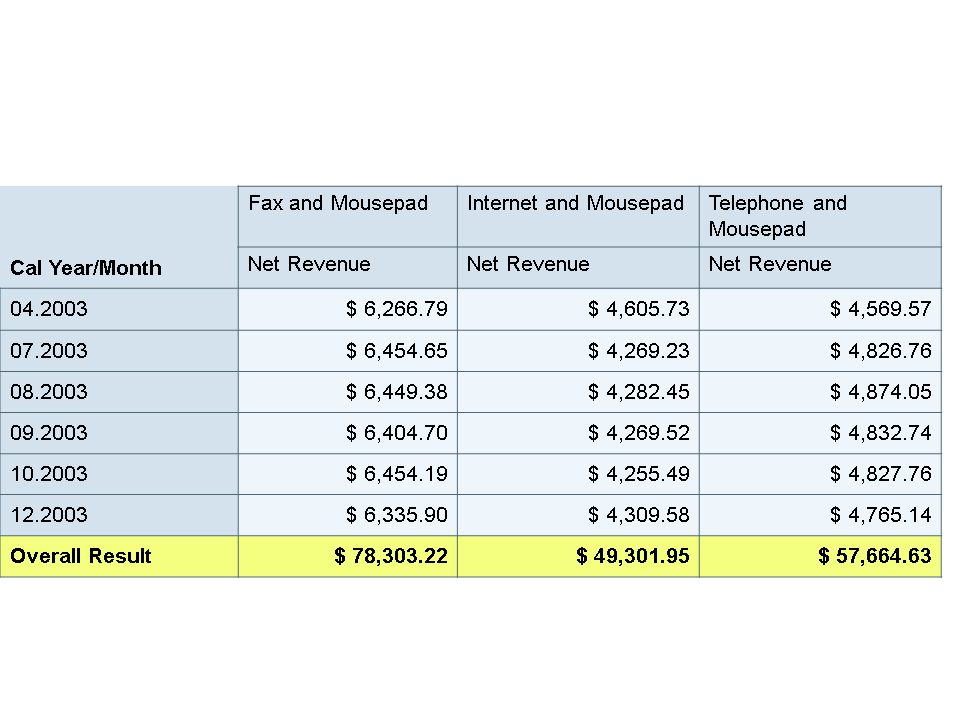Select the Fax and Mousepad column header
Image resolution: width=960 pixels, height=720 pixels.
pyautogui.click(x=338, y=204)
